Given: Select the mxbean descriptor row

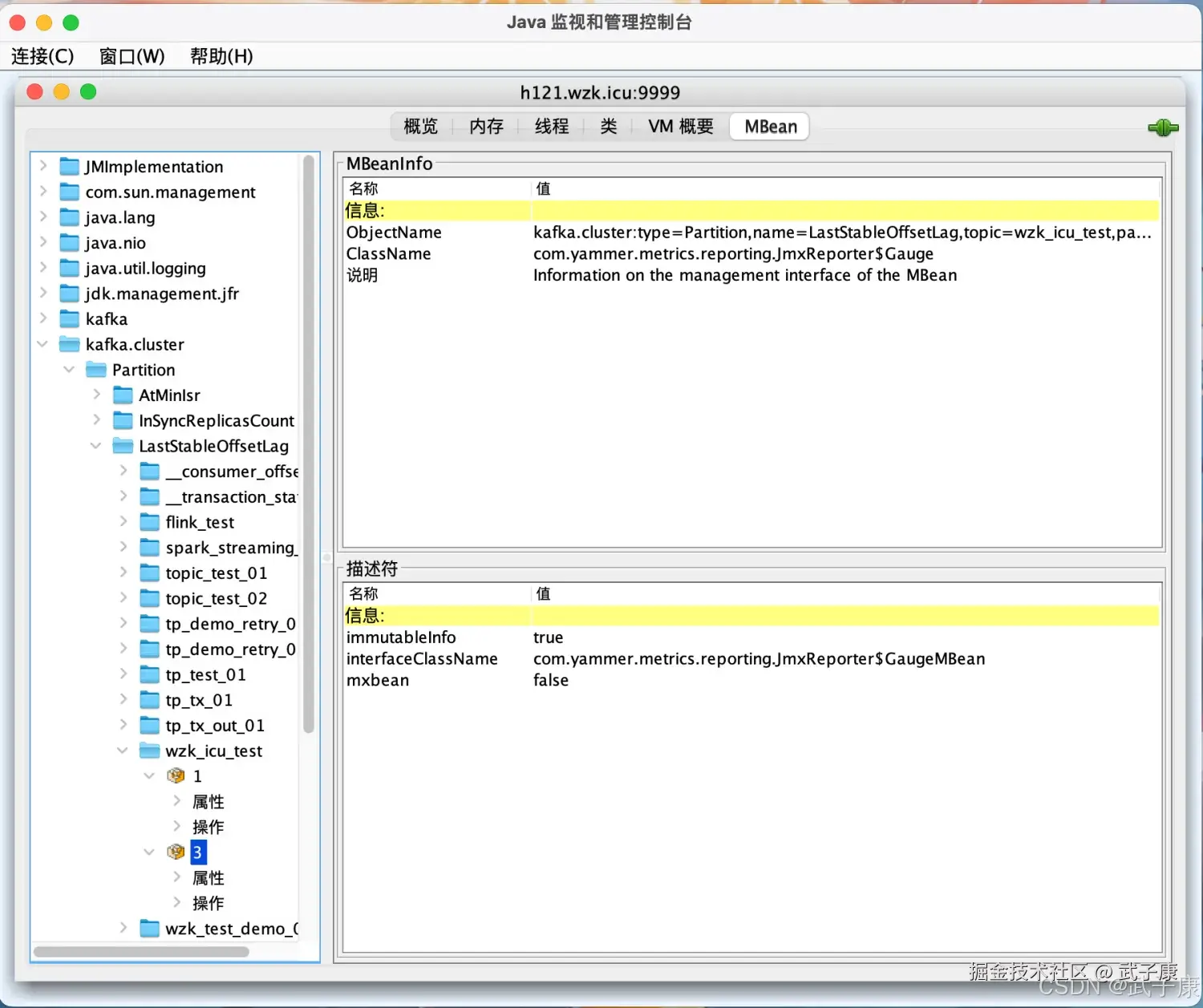Looking at the screenshot, I should click(x=751, y=681).
